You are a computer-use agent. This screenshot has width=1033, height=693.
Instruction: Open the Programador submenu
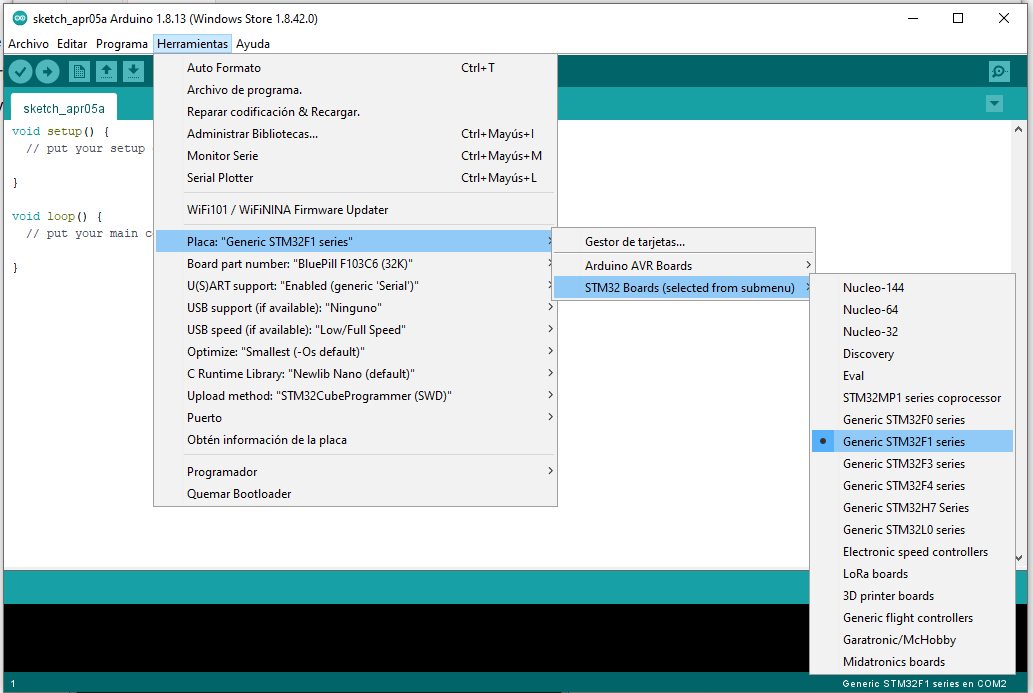click(x=219, y=471)
